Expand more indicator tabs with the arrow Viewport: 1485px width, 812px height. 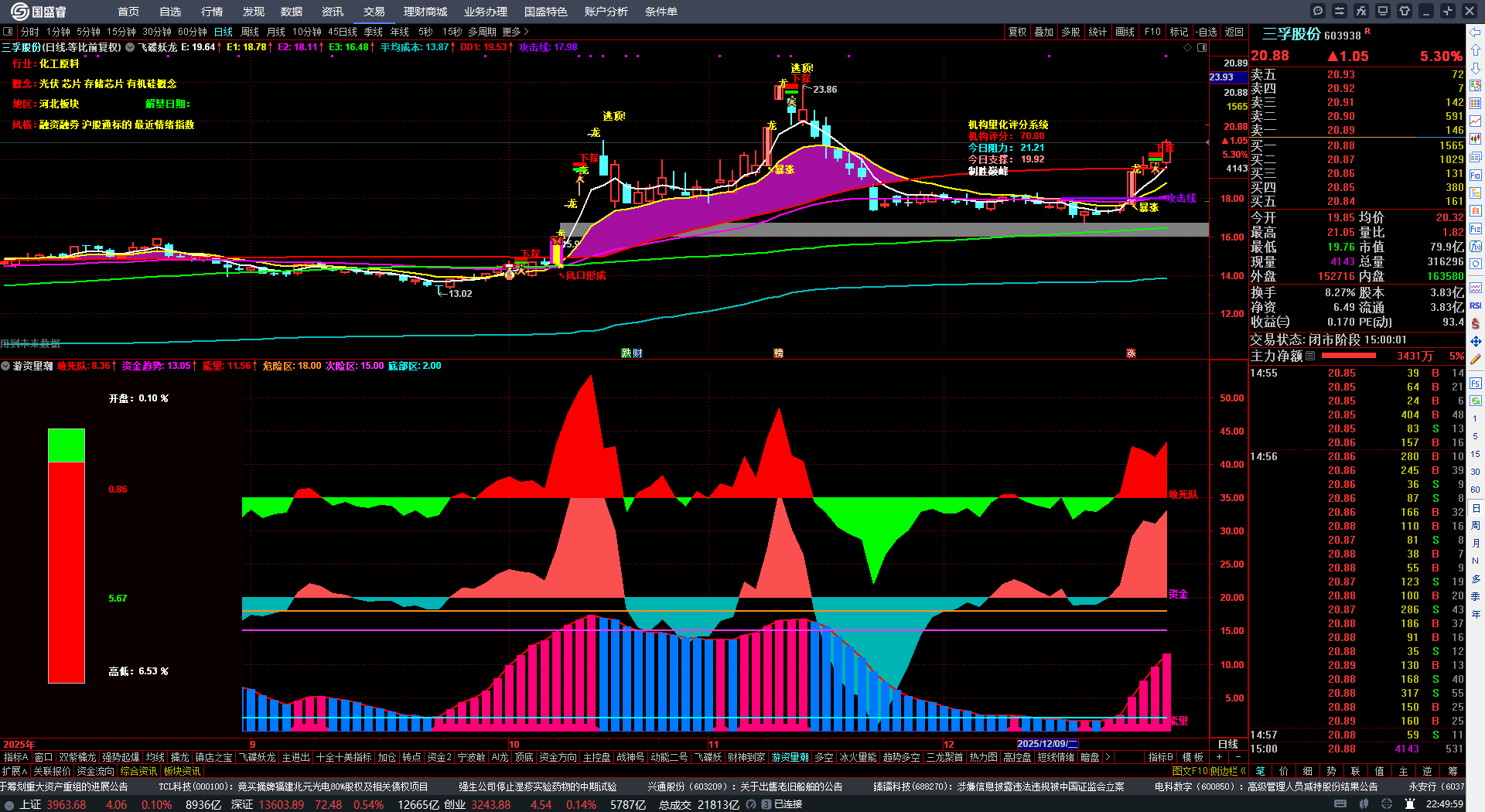[1108, 757]
